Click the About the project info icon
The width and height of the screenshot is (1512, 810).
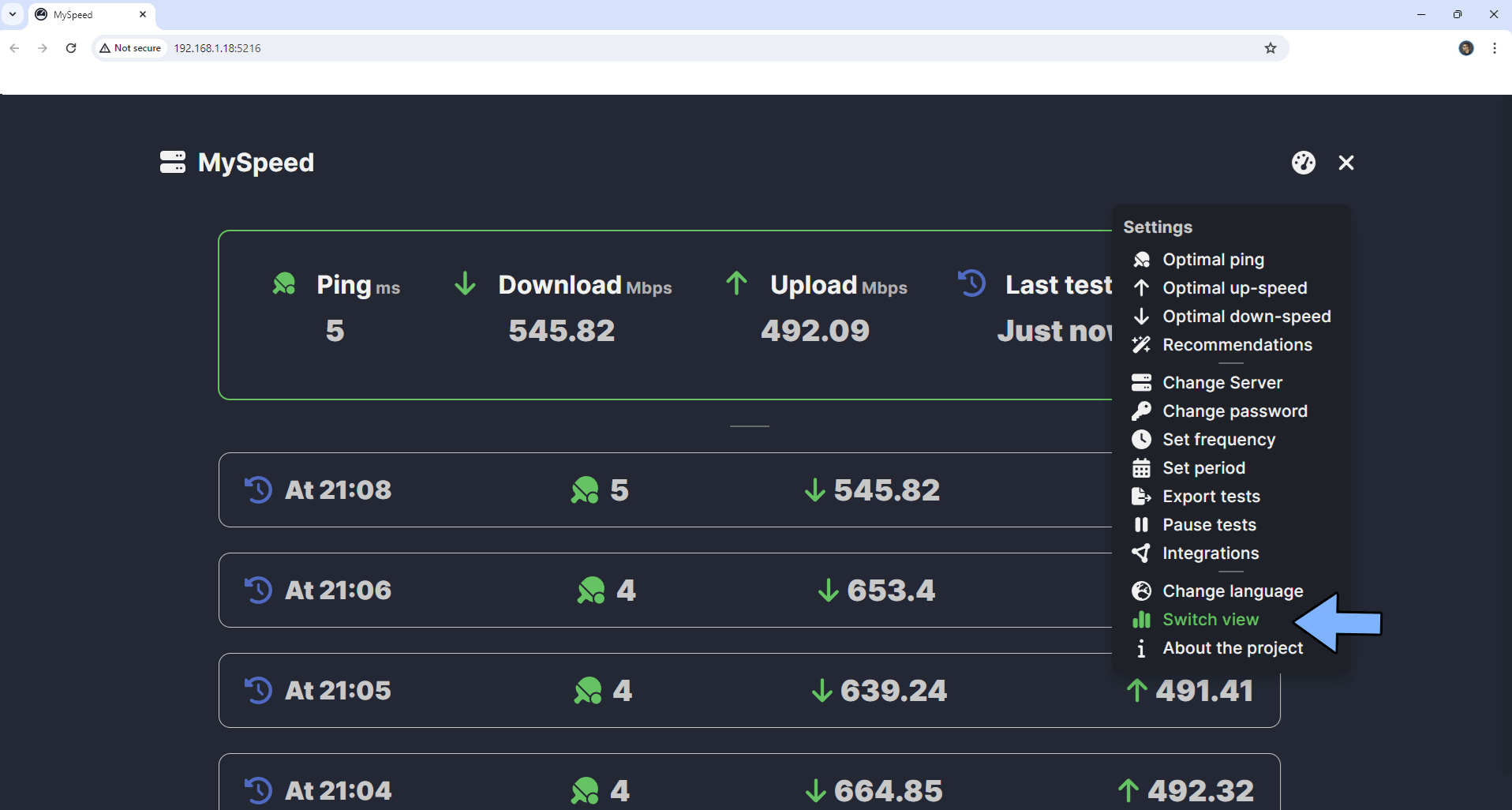click(x=1141, y=648)
